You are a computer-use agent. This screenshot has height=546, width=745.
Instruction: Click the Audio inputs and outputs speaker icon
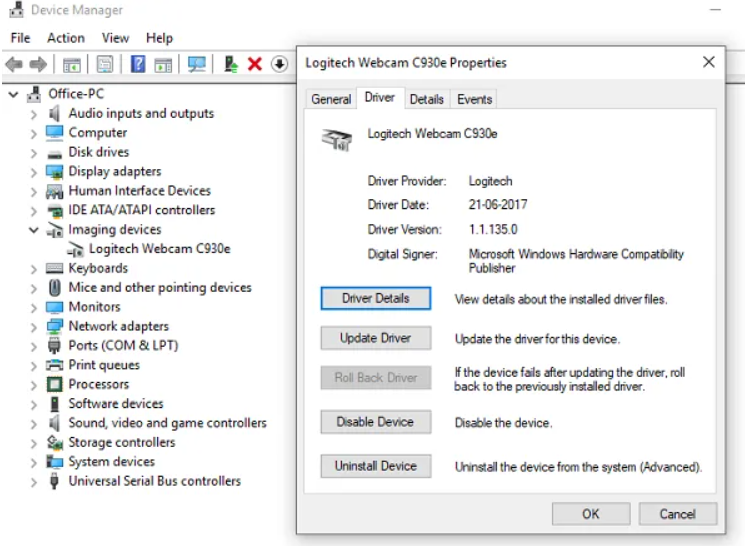pos(55,113)
